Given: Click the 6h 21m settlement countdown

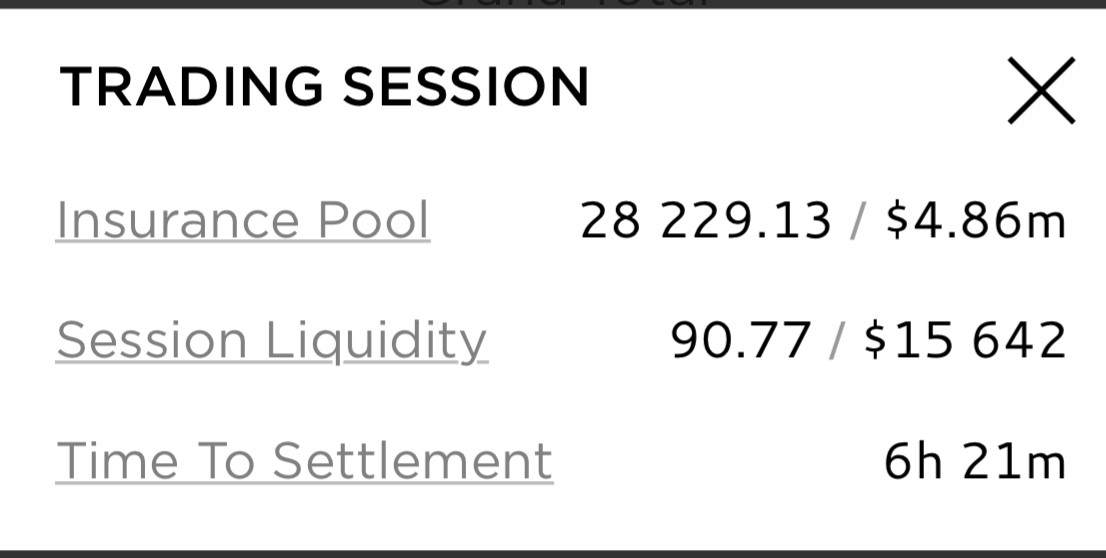Looking at the screenshot, I should point(975,461).
